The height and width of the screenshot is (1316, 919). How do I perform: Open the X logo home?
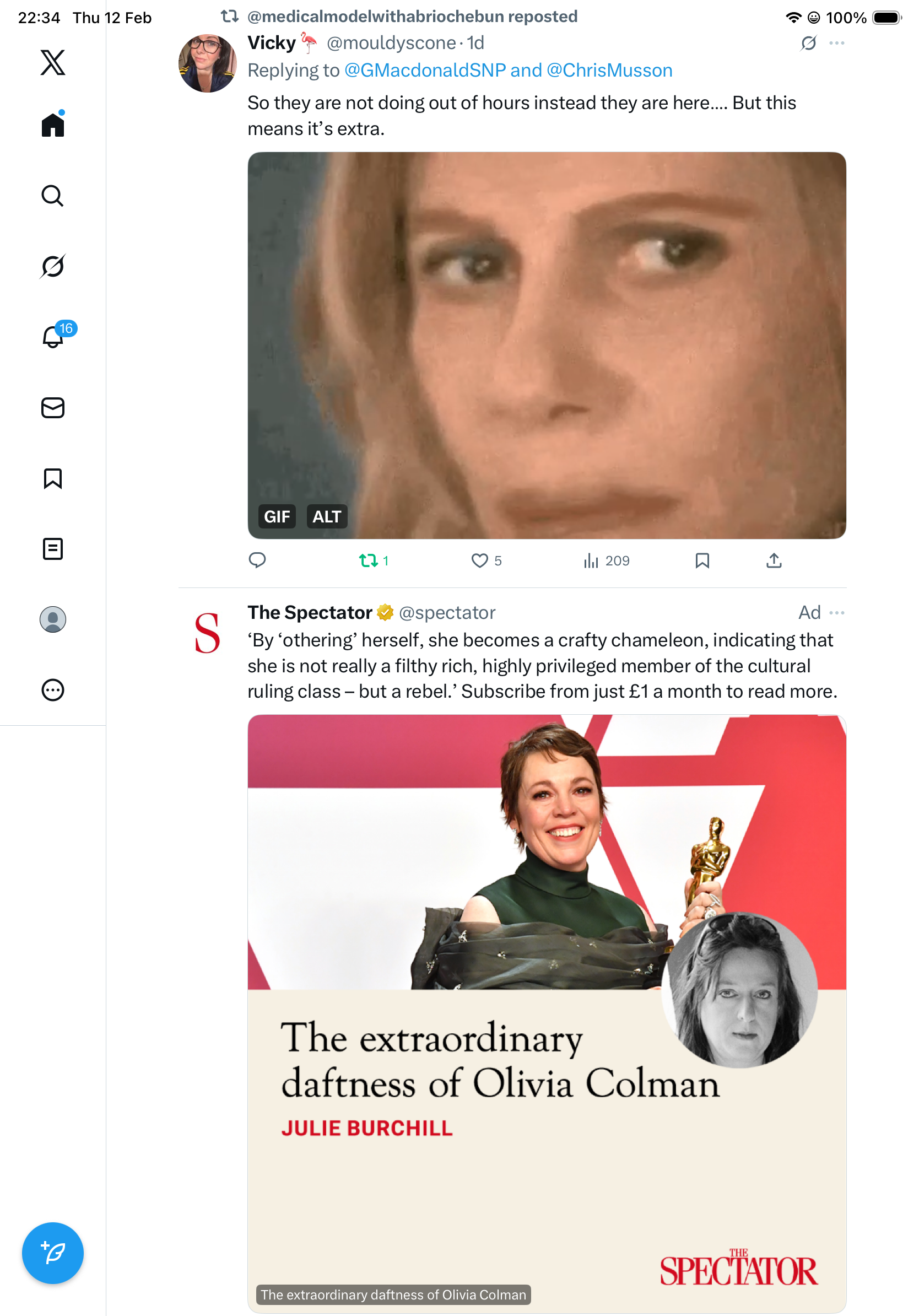click(x=53, y=62)
